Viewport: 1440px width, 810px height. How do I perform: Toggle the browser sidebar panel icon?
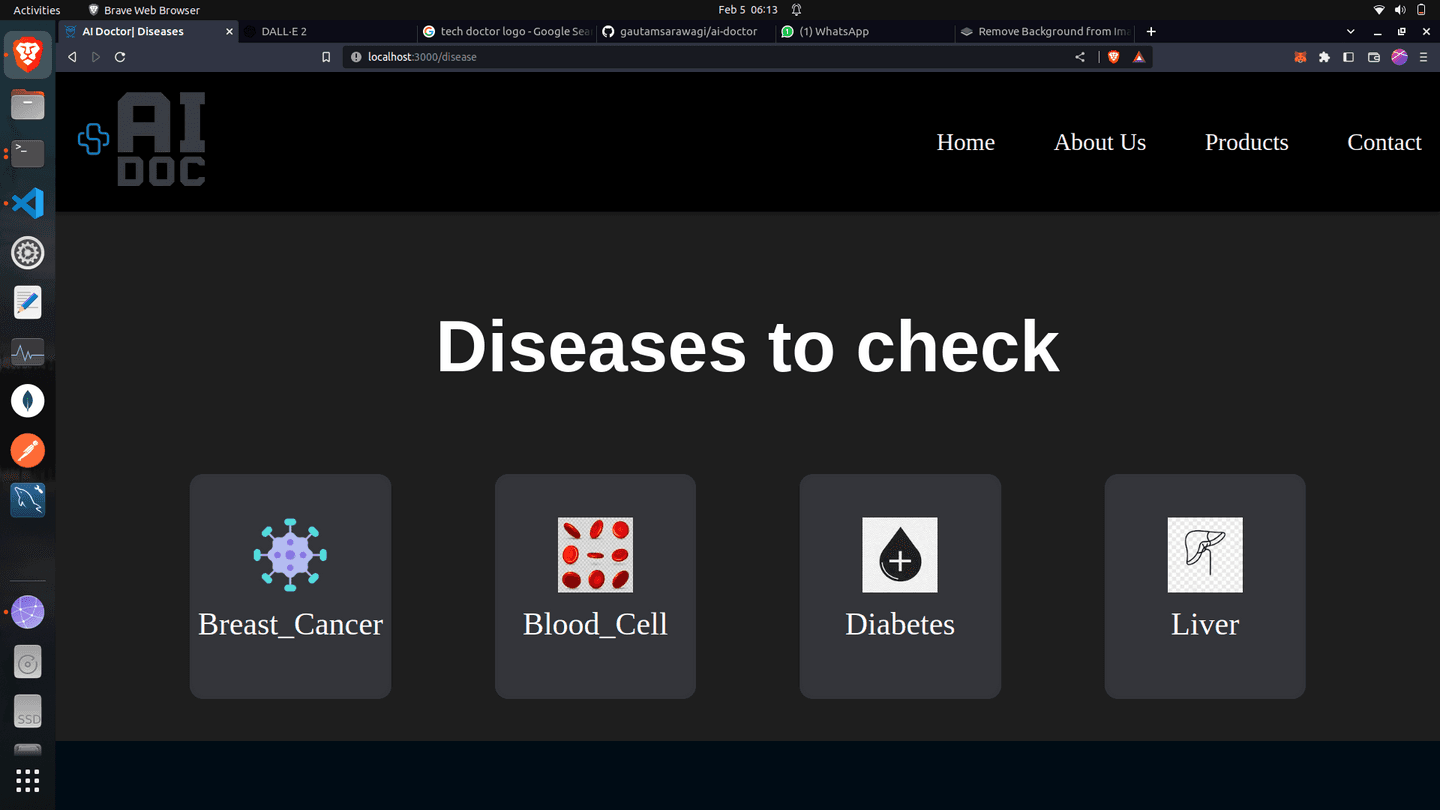coord(1348,57)
